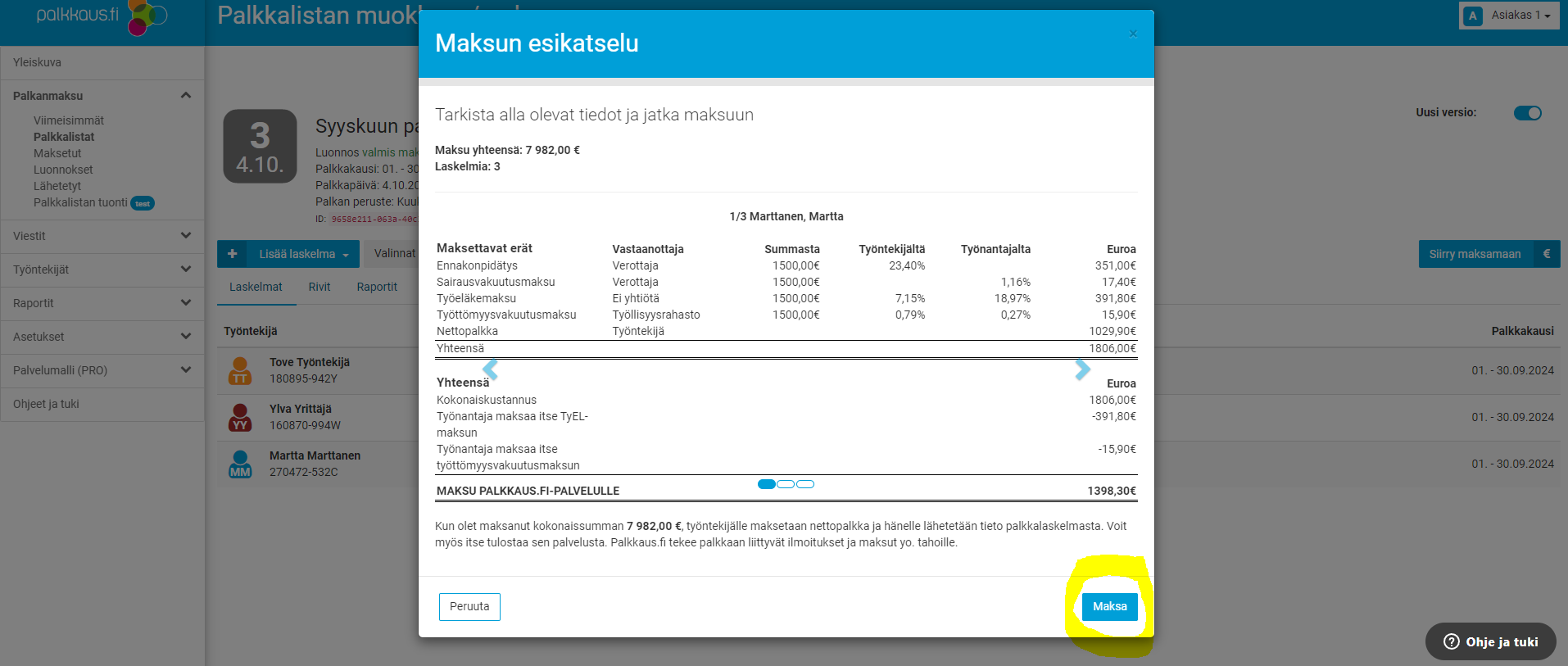Click the Työeläkemaksu row label
Viewport: 1568px width, 666px height.
476,298
